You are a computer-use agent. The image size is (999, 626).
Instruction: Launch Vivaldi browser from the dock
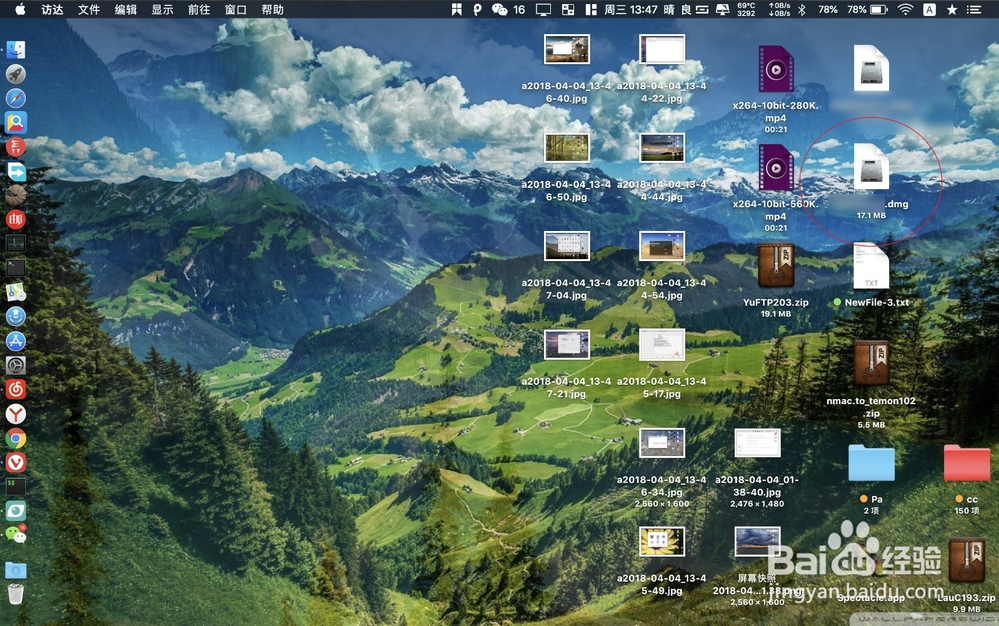[x=16, y=462]
